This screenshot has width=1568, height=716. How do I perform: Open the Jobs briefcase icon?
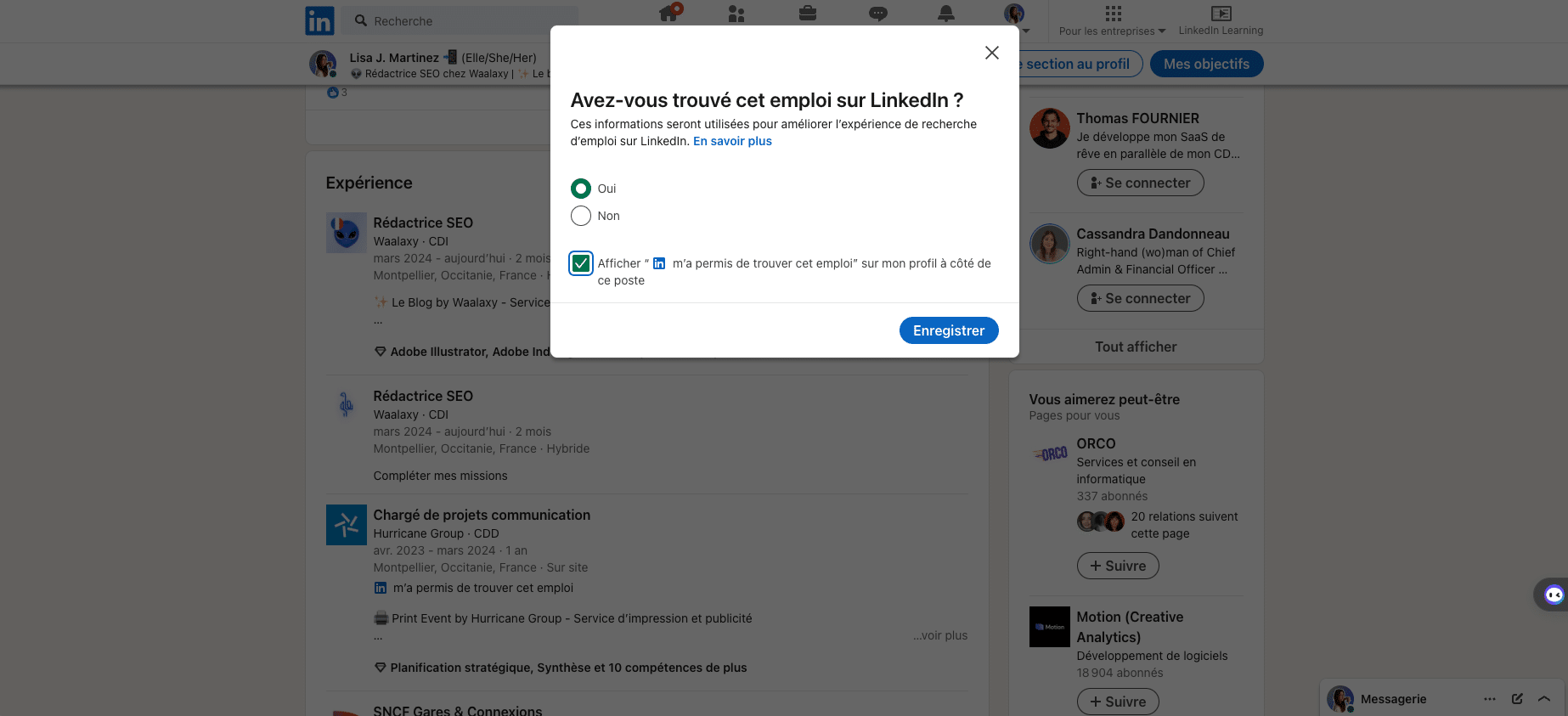click(x=808, y=14)
